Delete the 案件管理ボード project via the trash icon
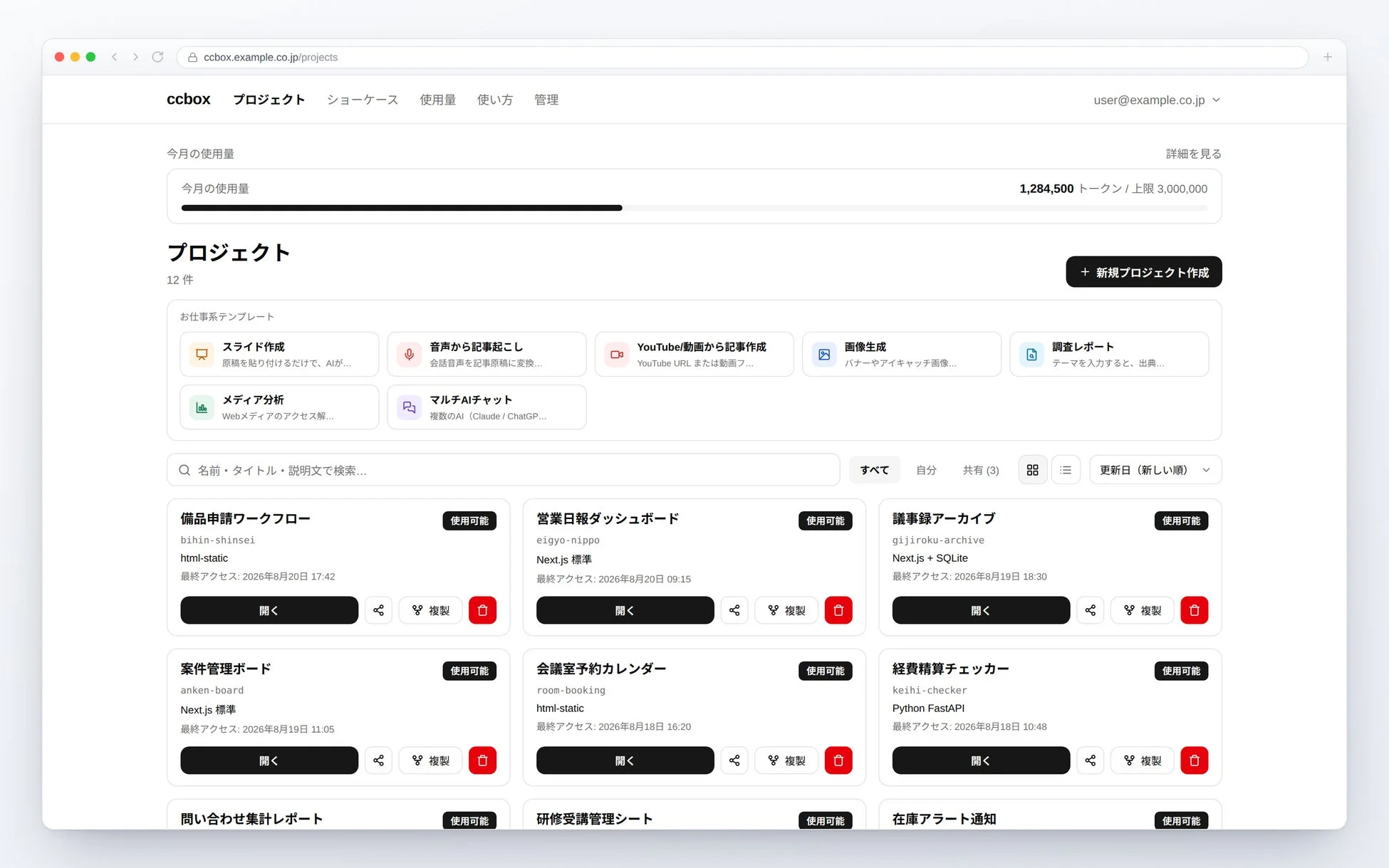 pyautogui.click(x=482, y=760)
